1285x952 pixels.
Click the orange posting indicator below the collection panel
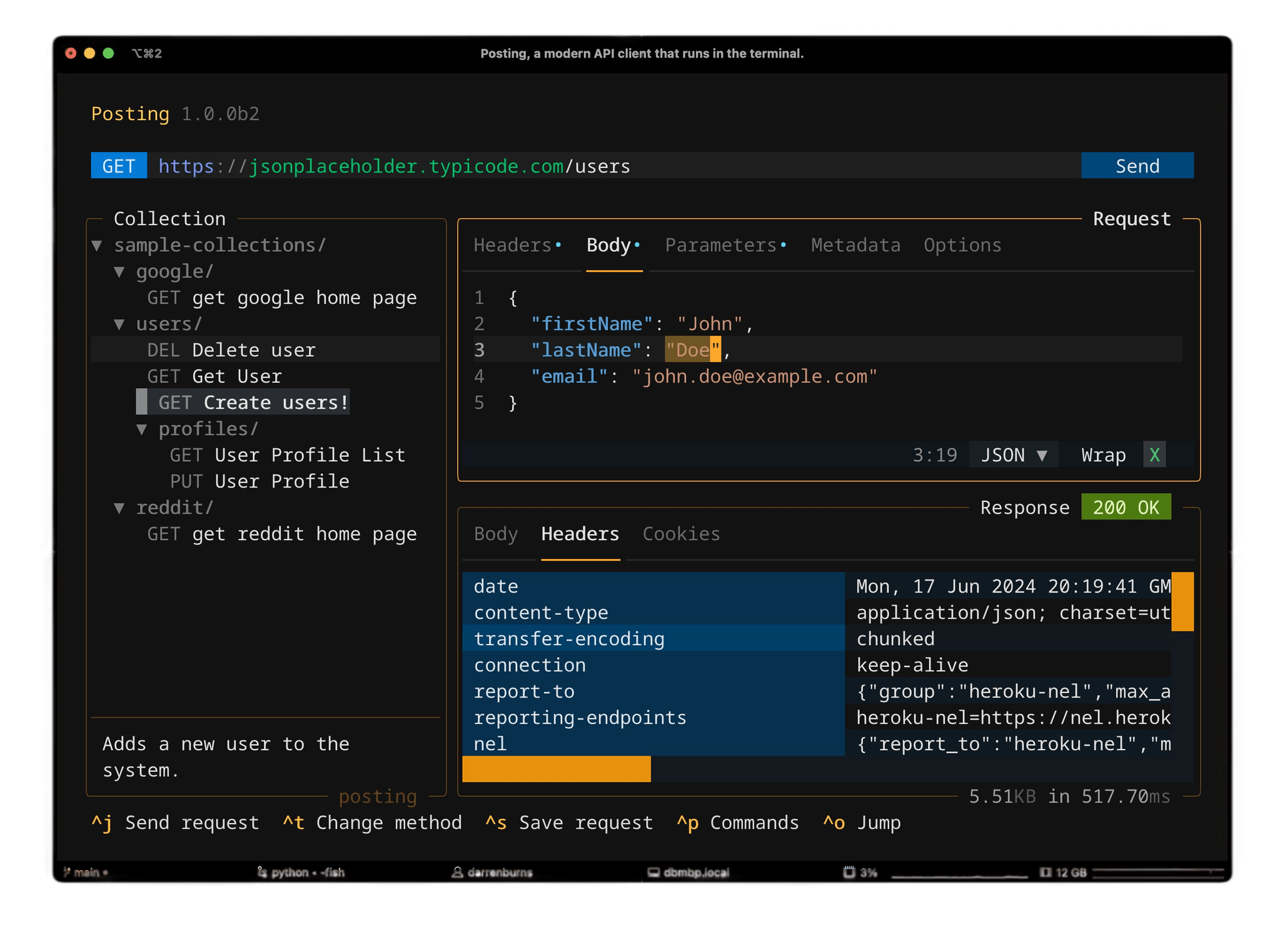coord(377,796)
